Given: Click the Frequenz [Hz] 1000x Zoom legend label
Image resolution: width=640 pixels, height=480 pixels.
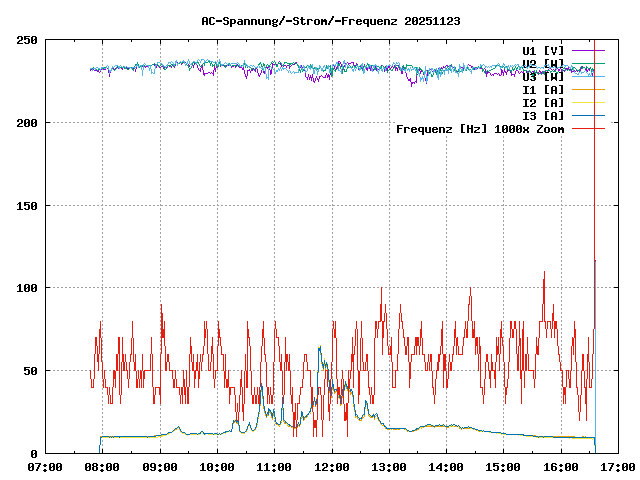Looking at the screenshot, I should coord(480,128).
